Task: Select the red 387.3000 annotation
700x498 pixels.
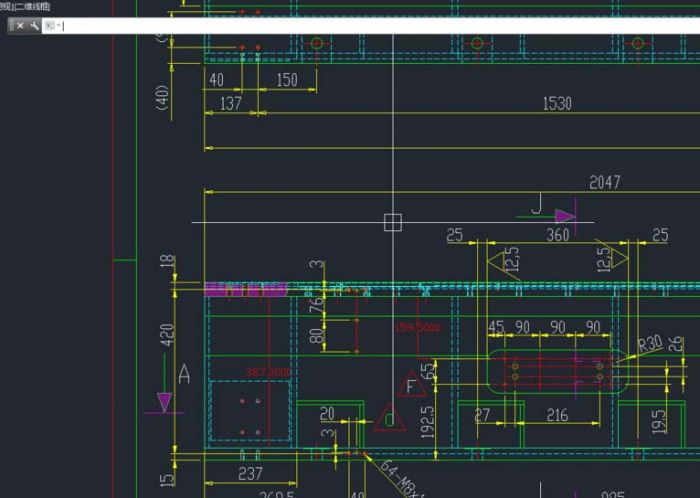Action: point(268,372)
